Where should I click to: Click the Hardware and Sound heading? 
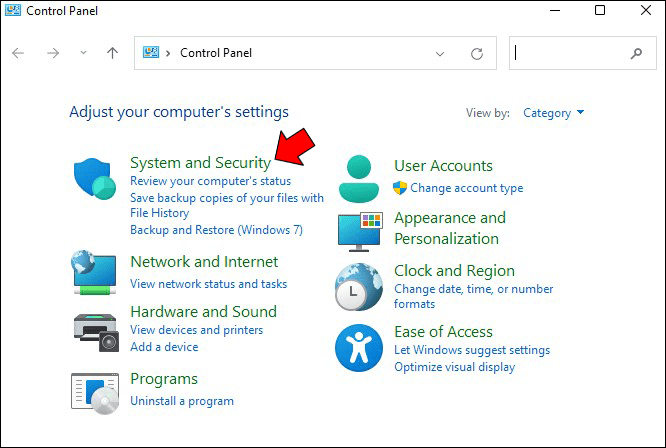click(x=203, y=312)
